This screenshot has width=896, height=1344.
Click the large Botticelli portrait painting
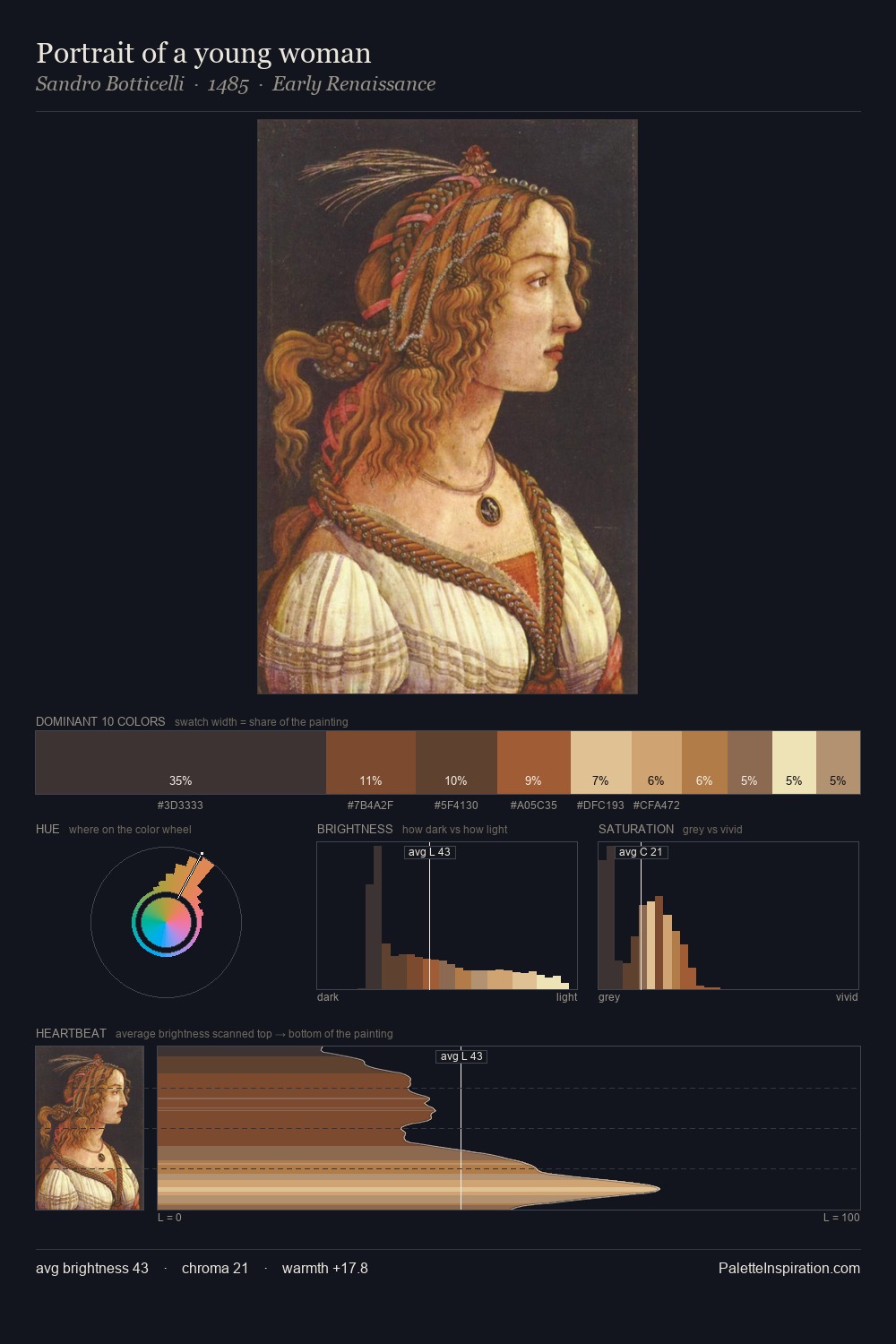point(447,407)
